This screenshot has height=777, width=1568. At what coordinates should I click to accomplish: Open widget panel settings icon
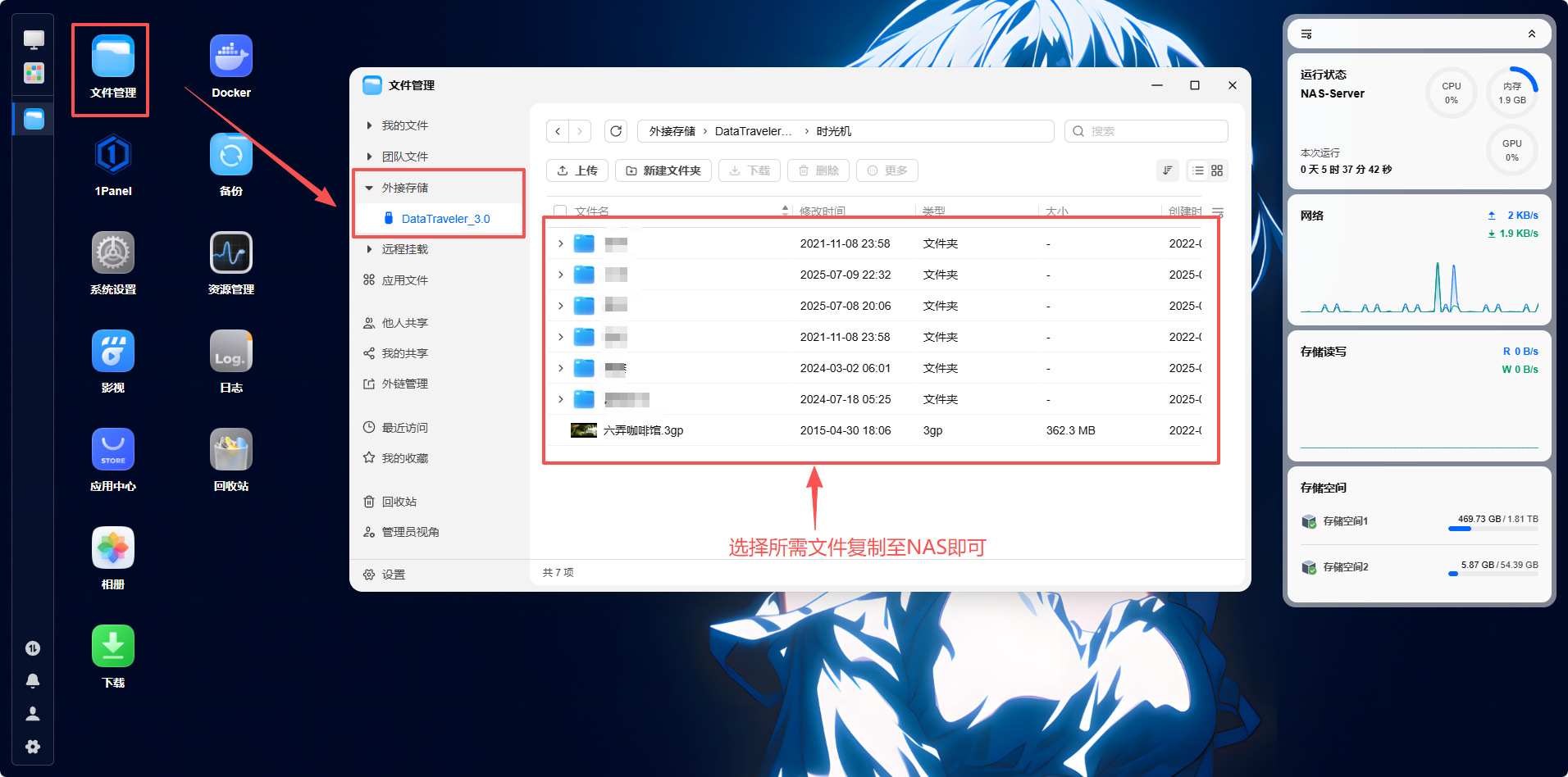pyautogui.click(x=1306, y=34)
